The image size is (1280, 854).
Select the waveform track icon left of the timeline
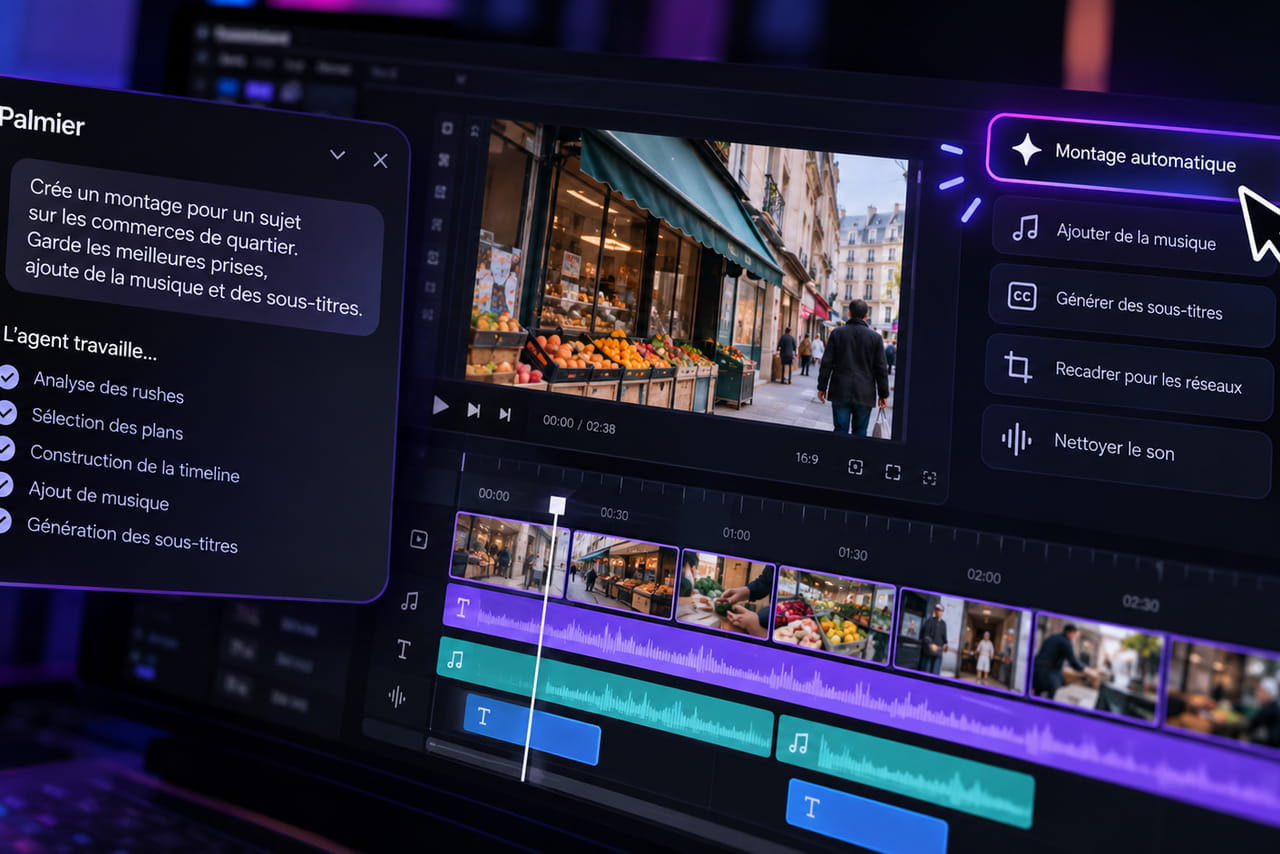397,697
